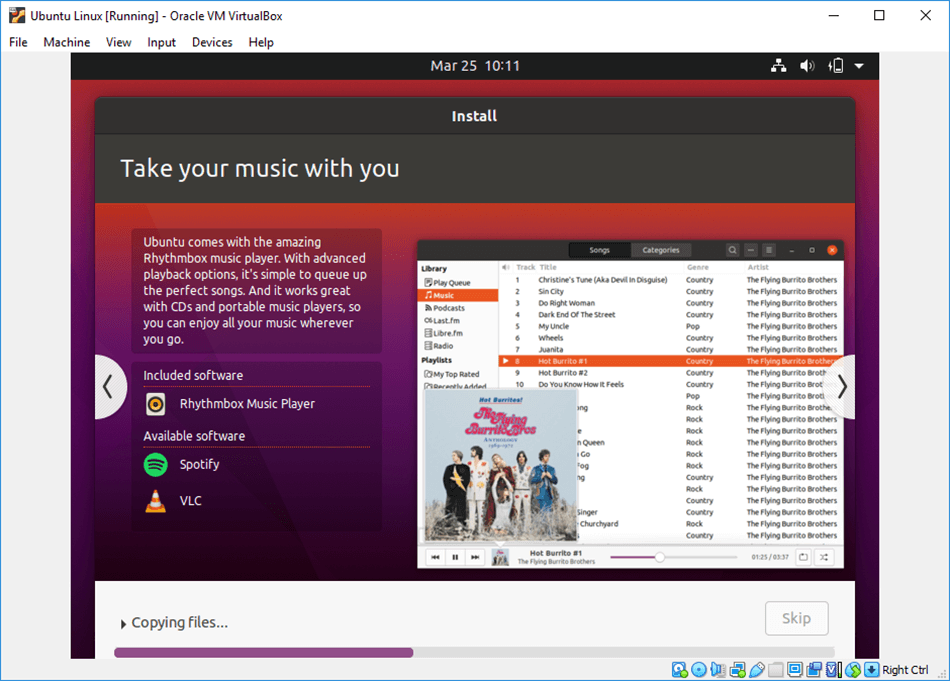The image size is (950, 681).
Task: Click the power icon in Ubuntu top bar
Action: (x=836, y=66)
